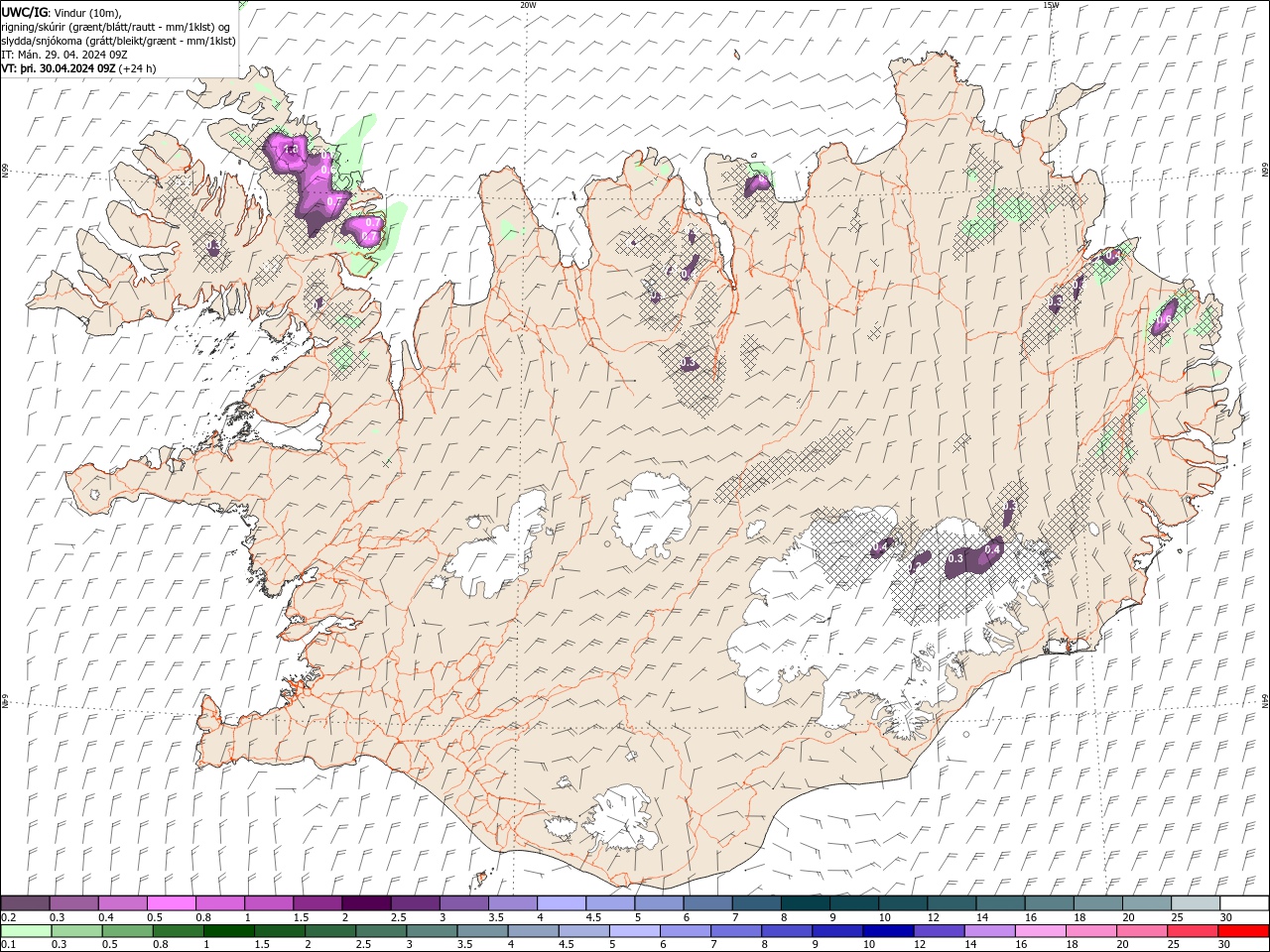Click the lower legend swatch labeled 4.5
This screenshot has height=952, width=1270.
tap(582, 931)
